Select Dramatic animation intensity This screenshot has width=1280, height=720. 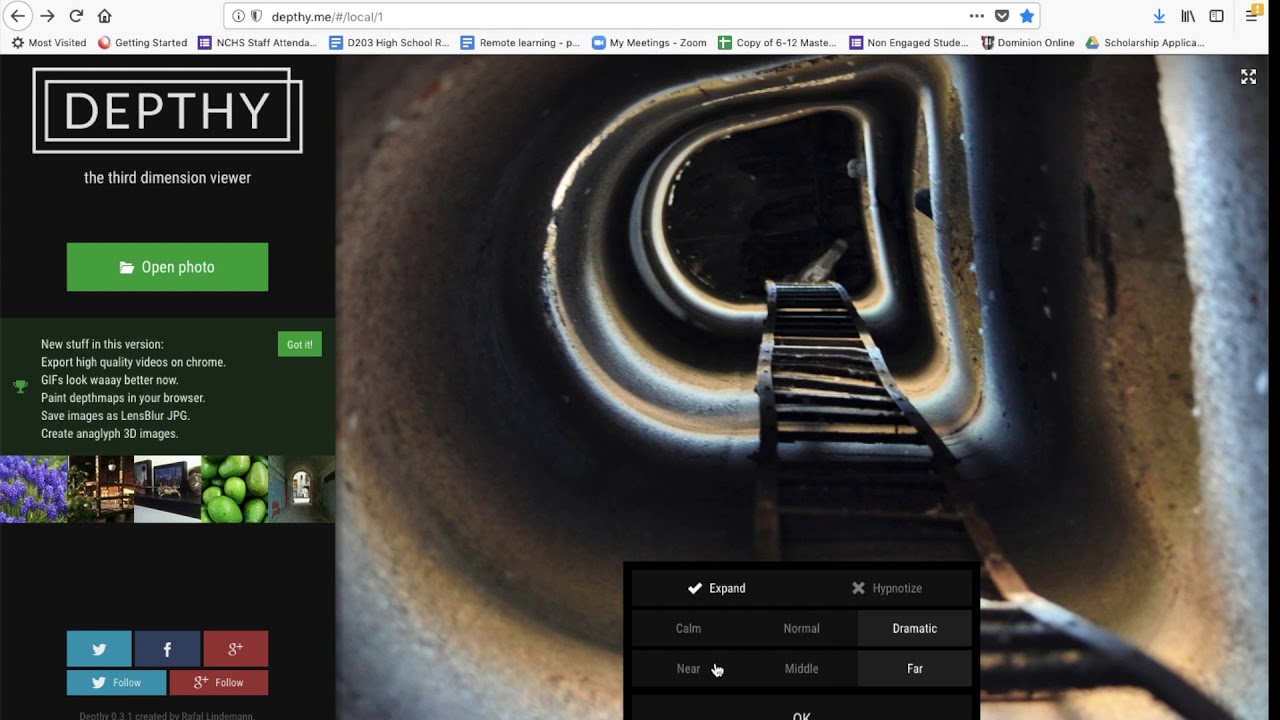[914, 628]
